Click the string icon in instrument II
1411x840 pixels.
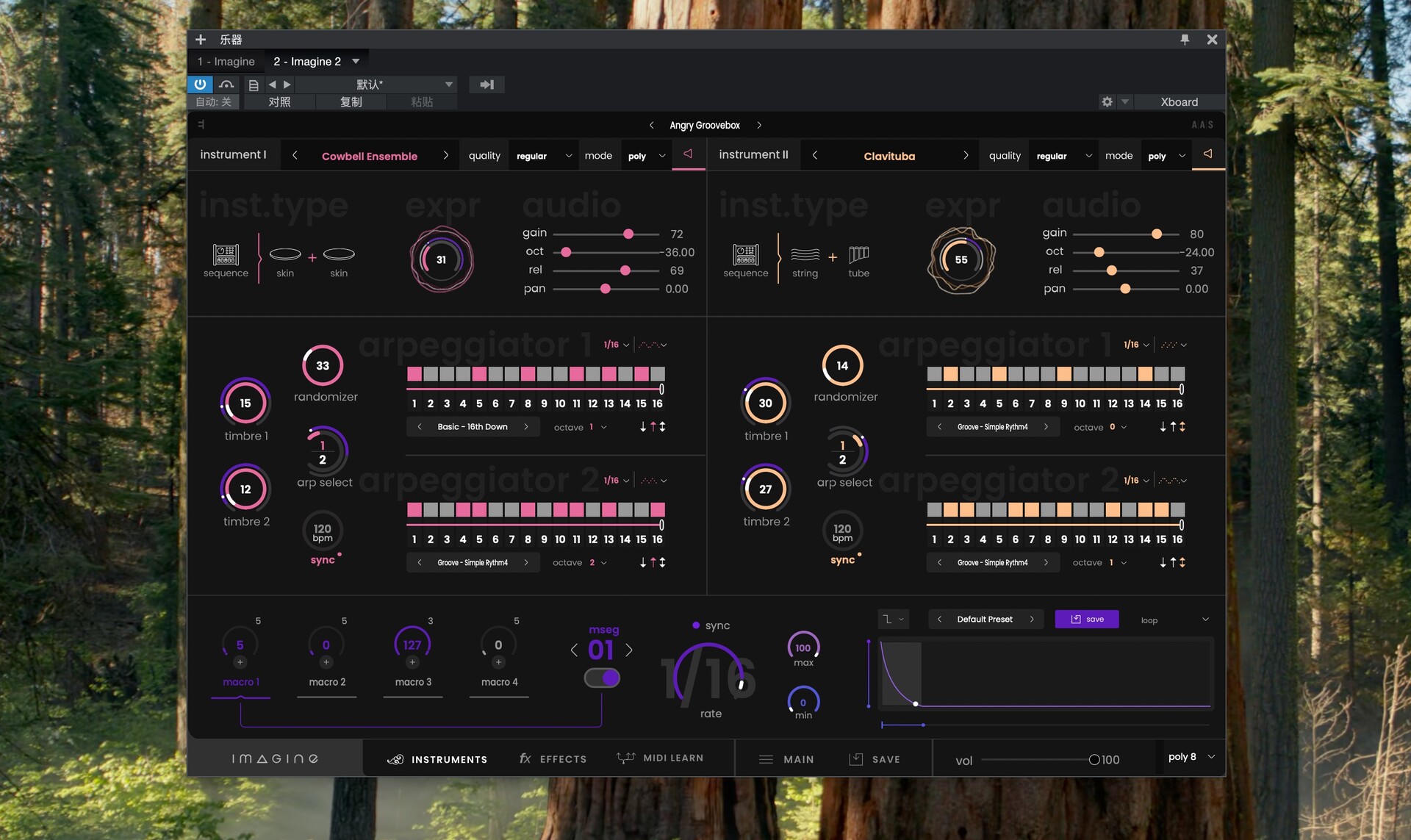(805, 255)
